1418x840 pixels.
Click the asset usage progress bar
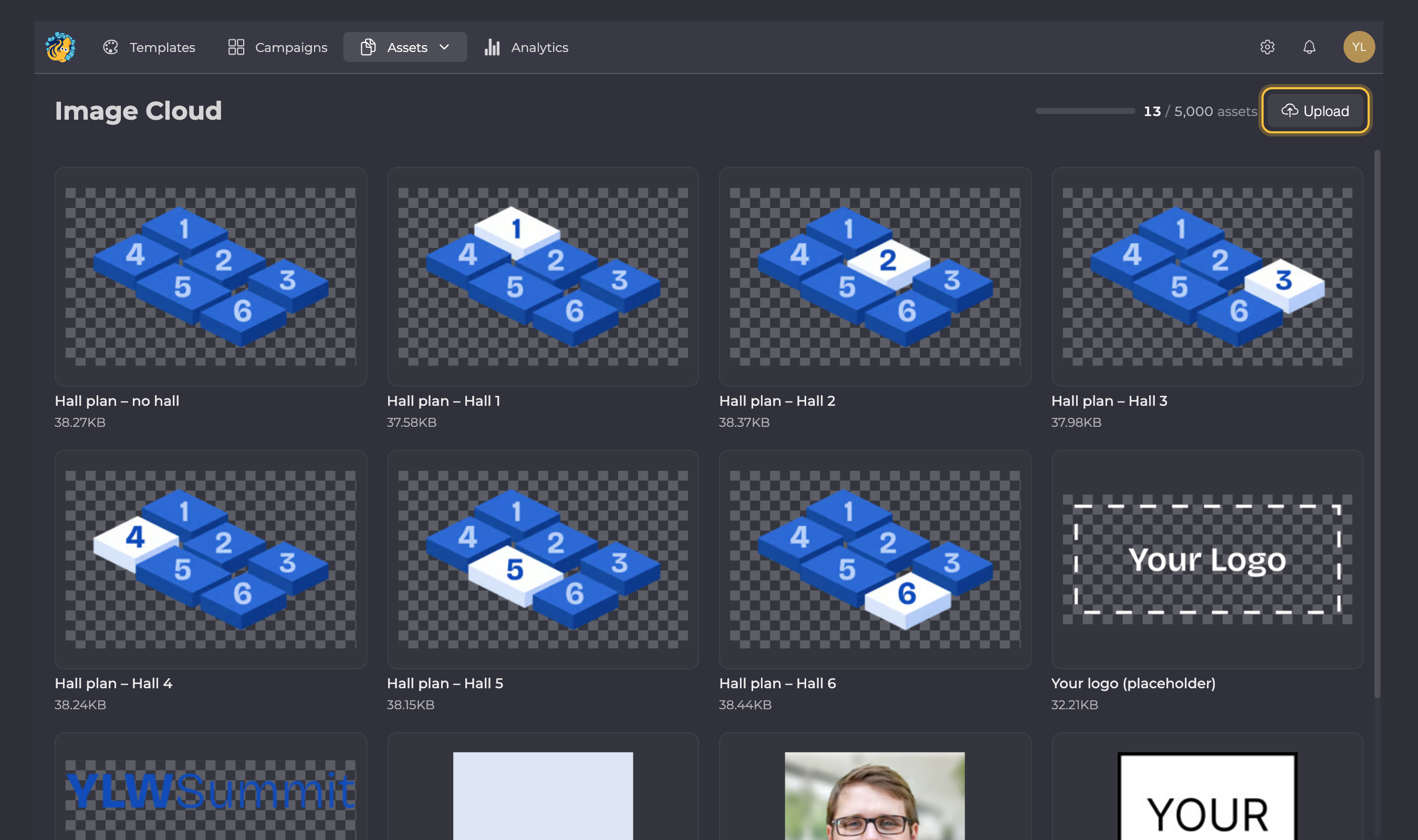pos(1085,111)
